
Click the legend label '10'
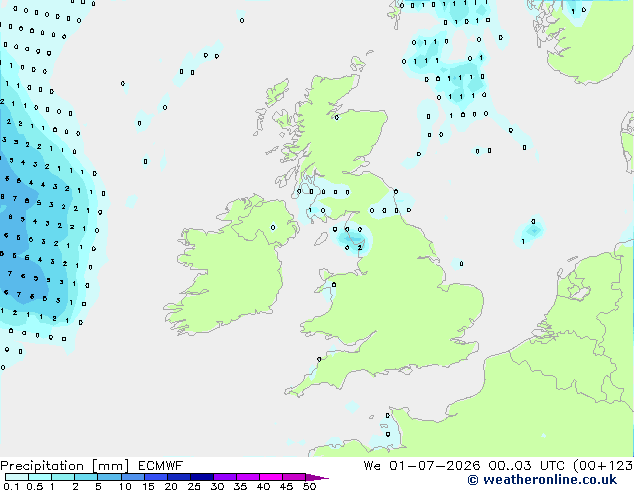[x=125, y=486]
